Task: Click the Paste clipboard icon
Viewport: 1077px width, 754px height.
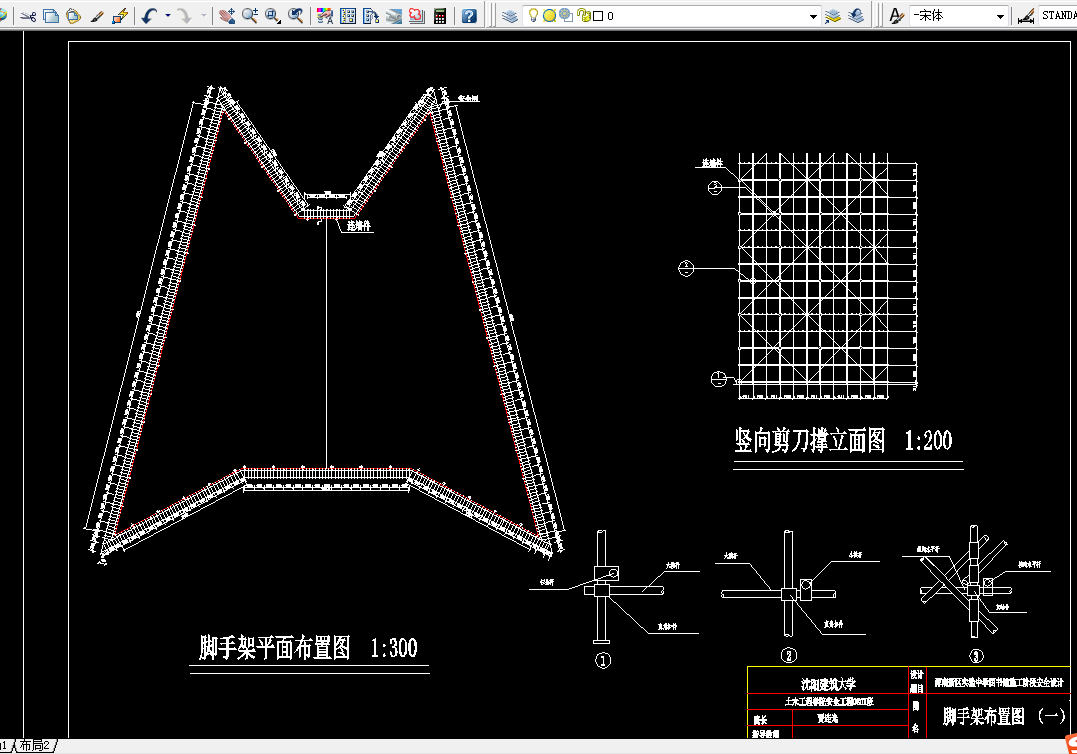Action: click(73, 16)
